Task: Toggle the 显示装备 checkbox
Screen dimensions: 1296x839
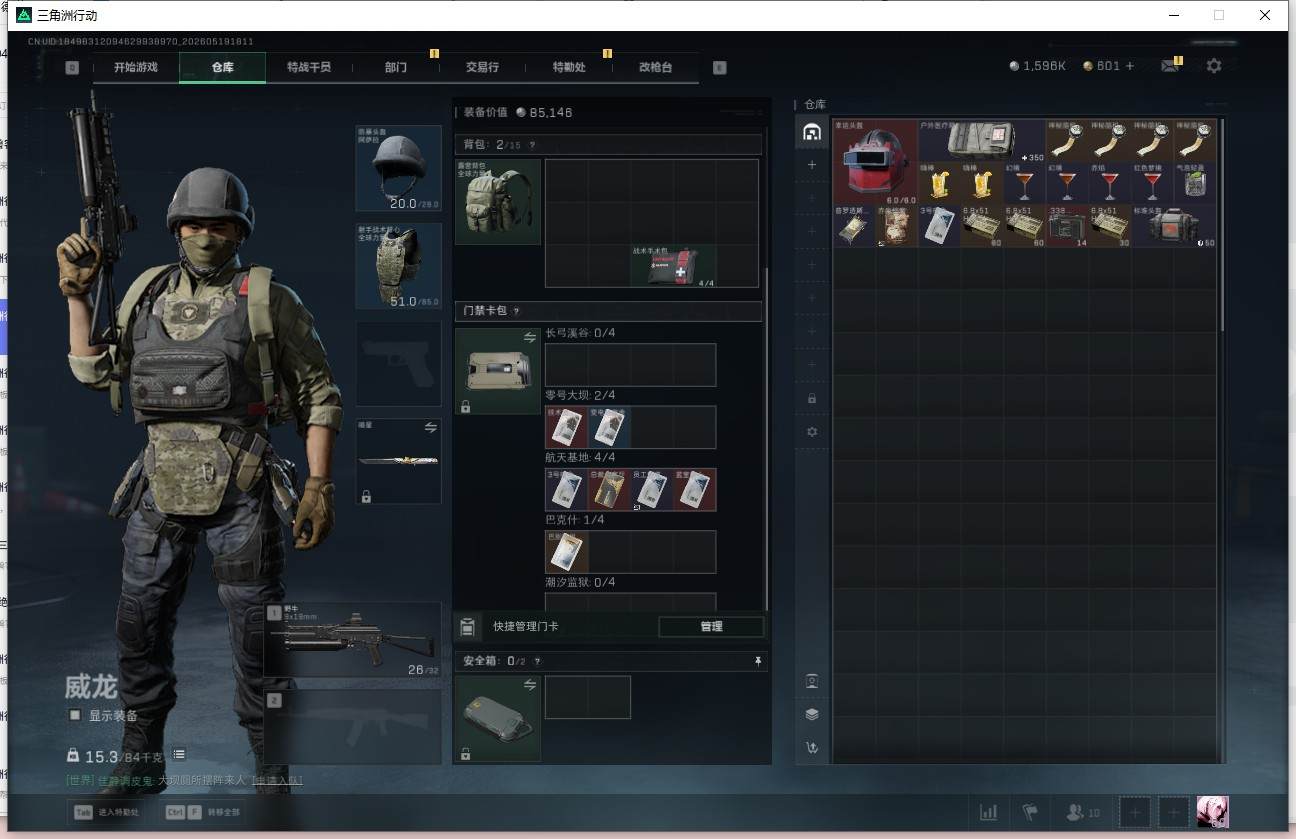Action: click(x=75, y=715)
